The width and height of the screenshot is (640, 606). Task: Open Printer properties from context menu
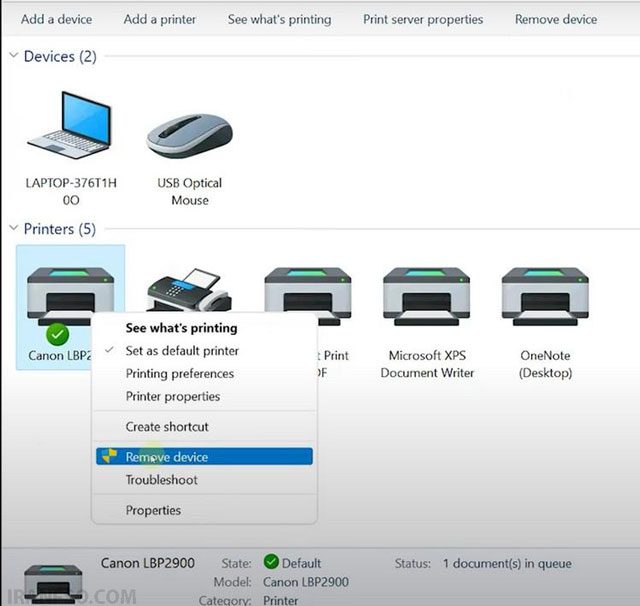204,397
